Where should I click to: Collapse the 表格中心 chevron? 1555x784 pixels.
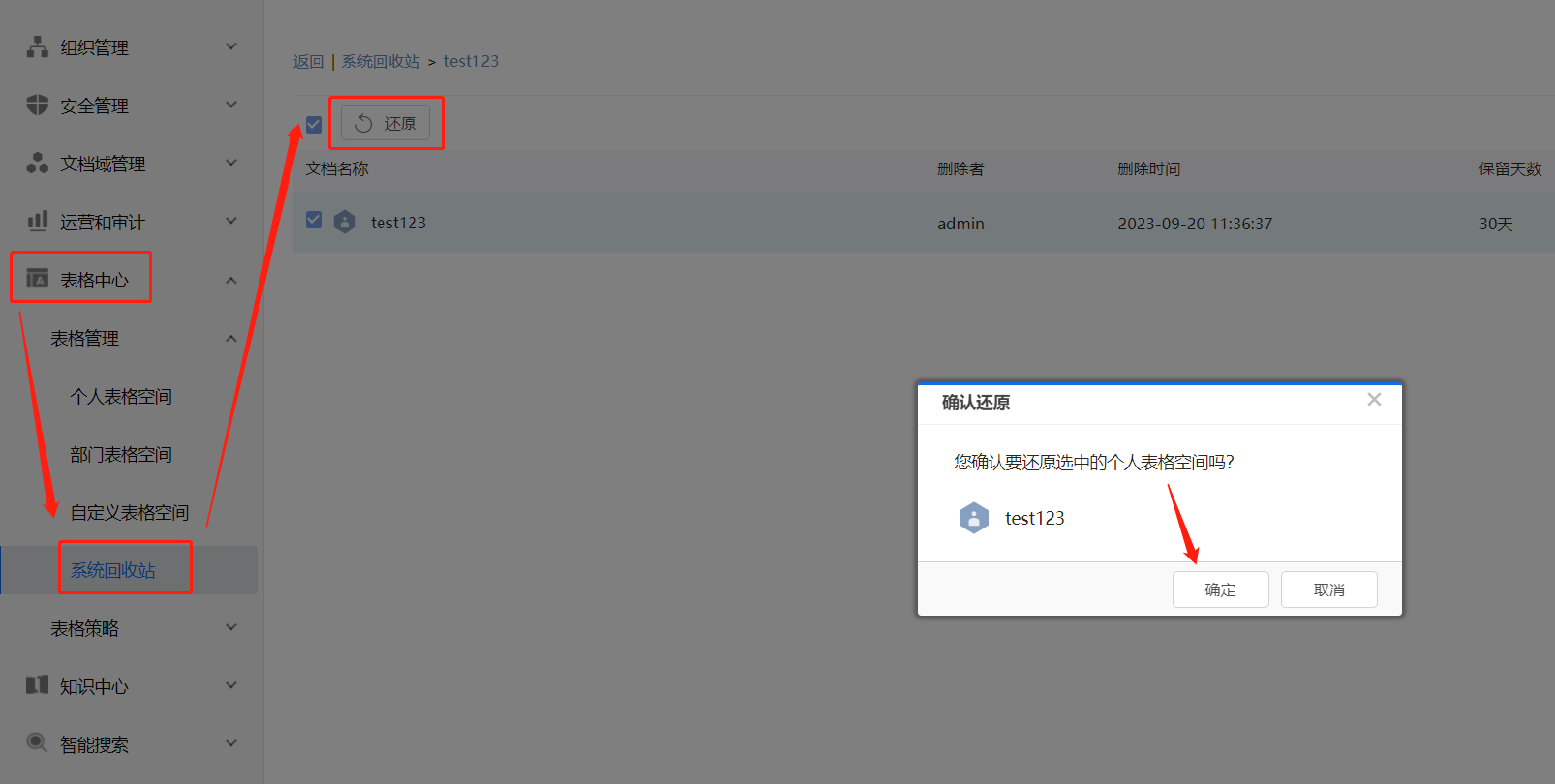(231, 281)
